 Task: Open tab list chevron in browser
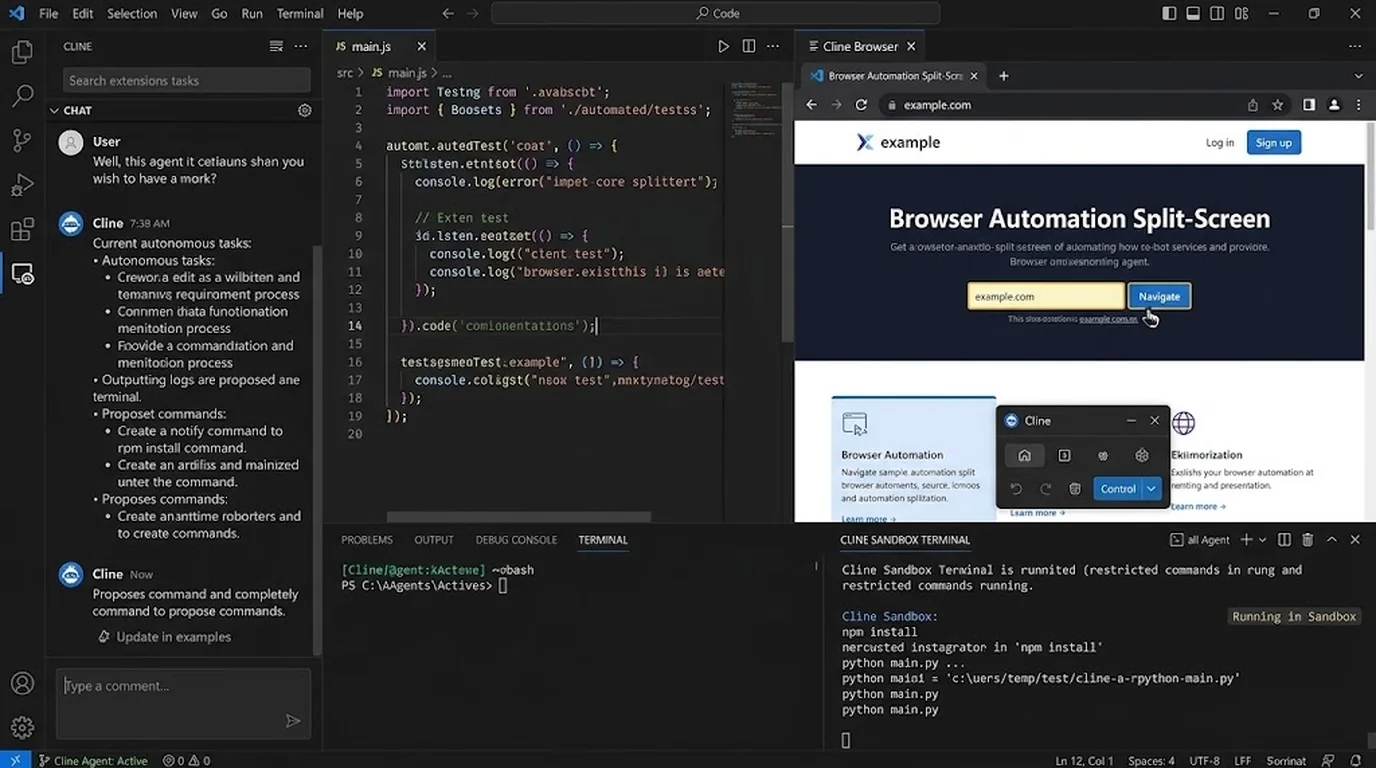click(x=1358, y=76)
